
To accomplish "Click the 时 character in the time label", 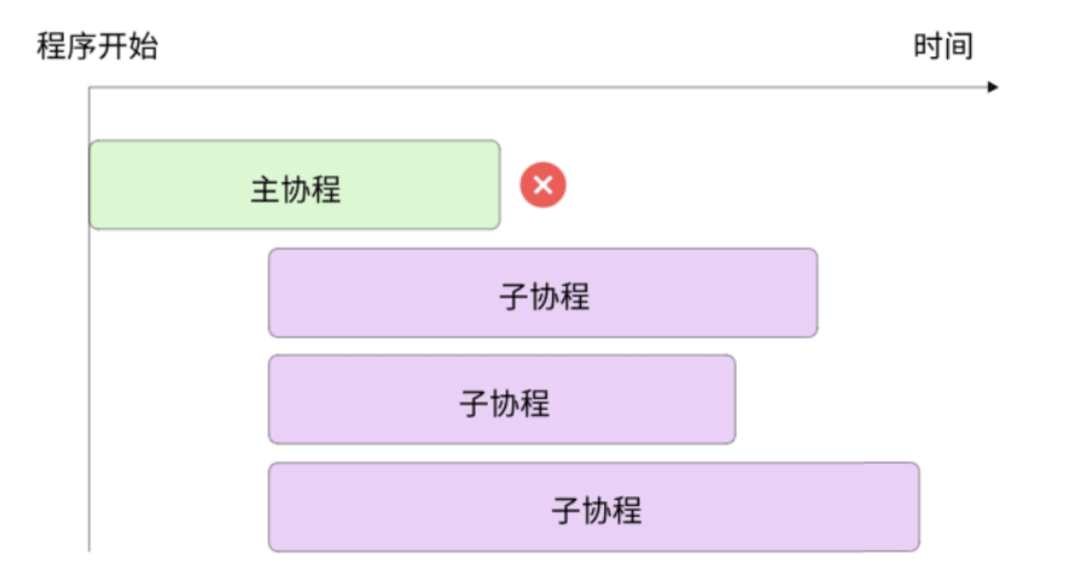I will (x=928, y=46).
